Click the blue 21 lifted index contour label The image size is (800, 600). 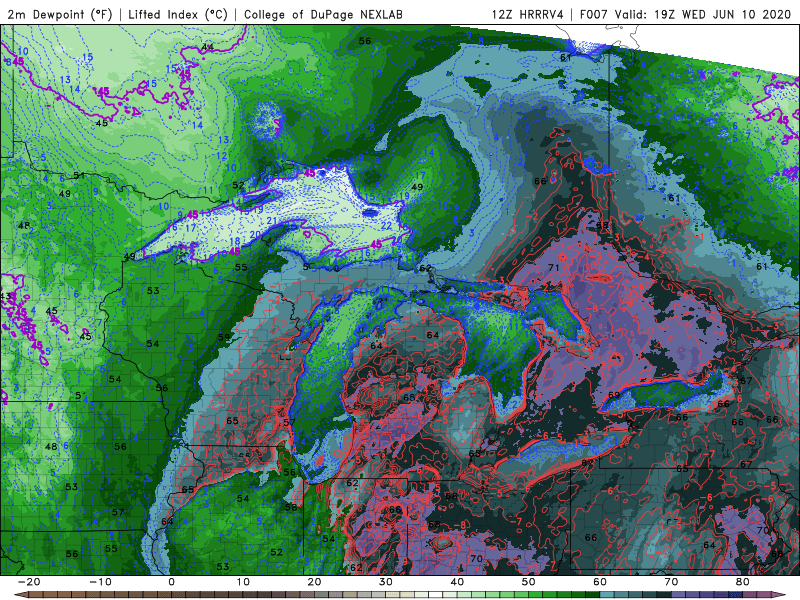(272, 221)
